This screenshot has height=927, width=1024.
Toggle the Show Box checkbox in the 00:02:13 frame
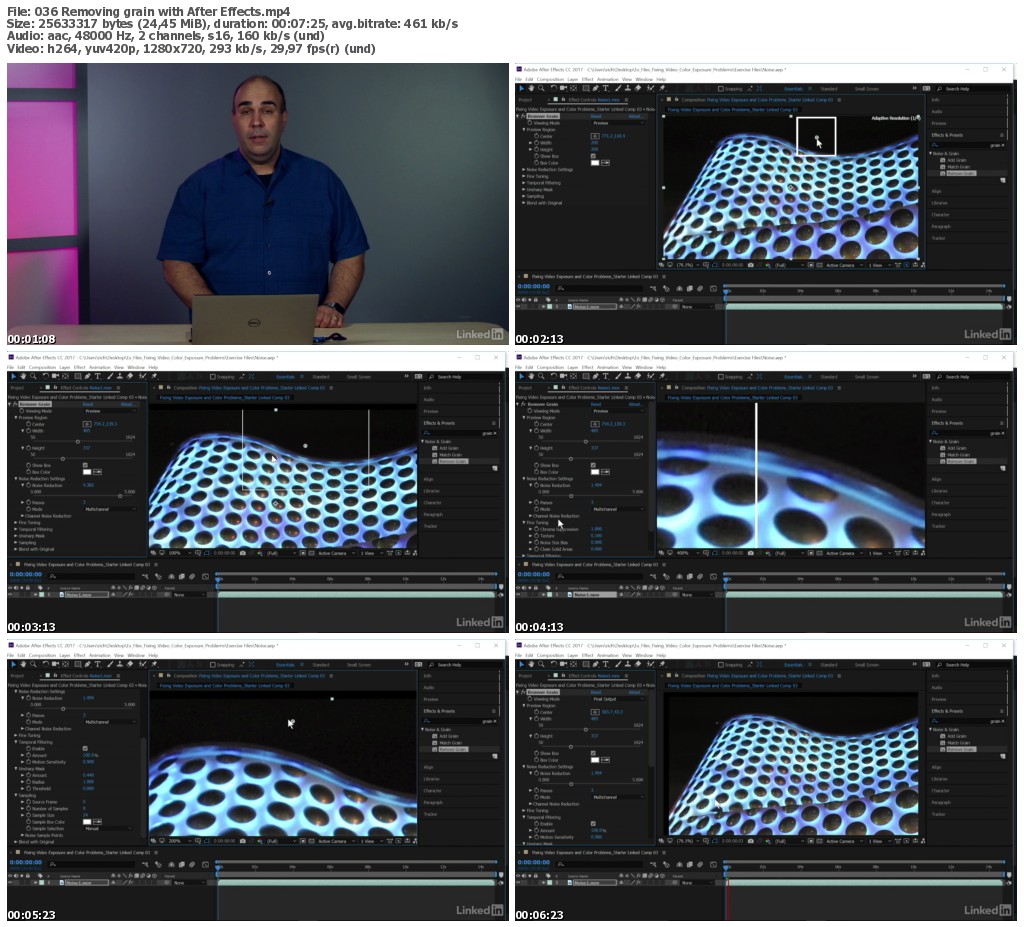(593, 156)
